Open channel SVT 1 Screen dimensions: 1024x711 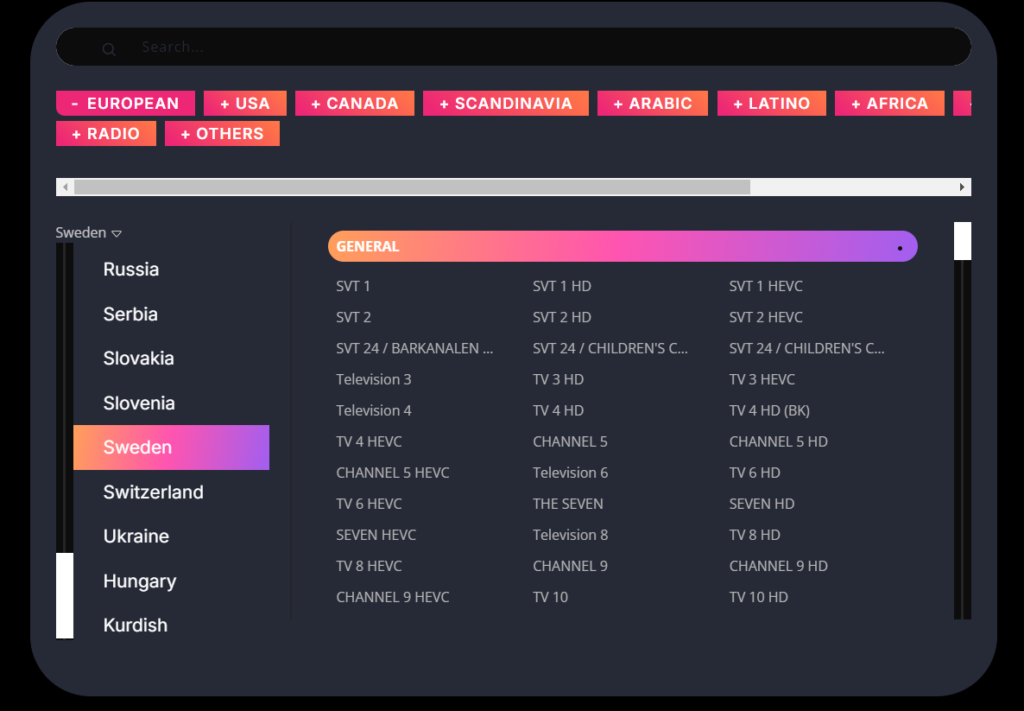353,286
